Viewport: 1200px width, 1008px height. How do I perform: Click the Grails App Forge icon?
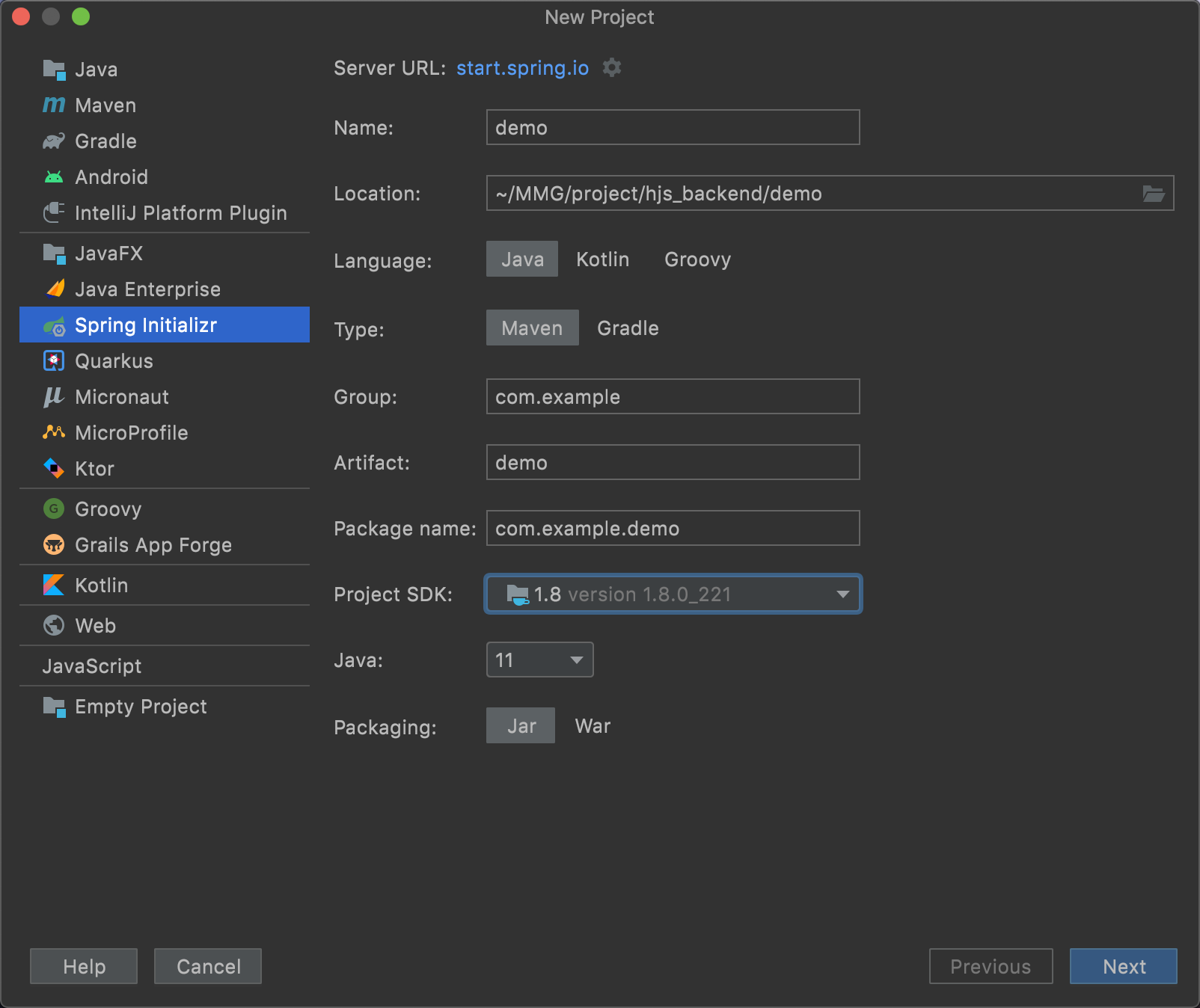[x=54, y=544]
